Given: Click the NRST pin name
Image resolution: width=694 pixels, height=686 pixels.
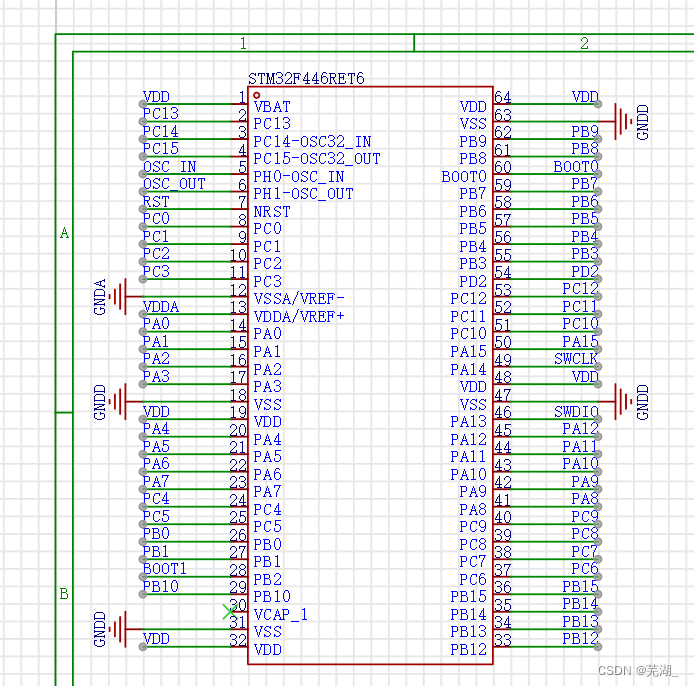Looking at the screenshot, I should pyautogui.click(x=272, y=212).
